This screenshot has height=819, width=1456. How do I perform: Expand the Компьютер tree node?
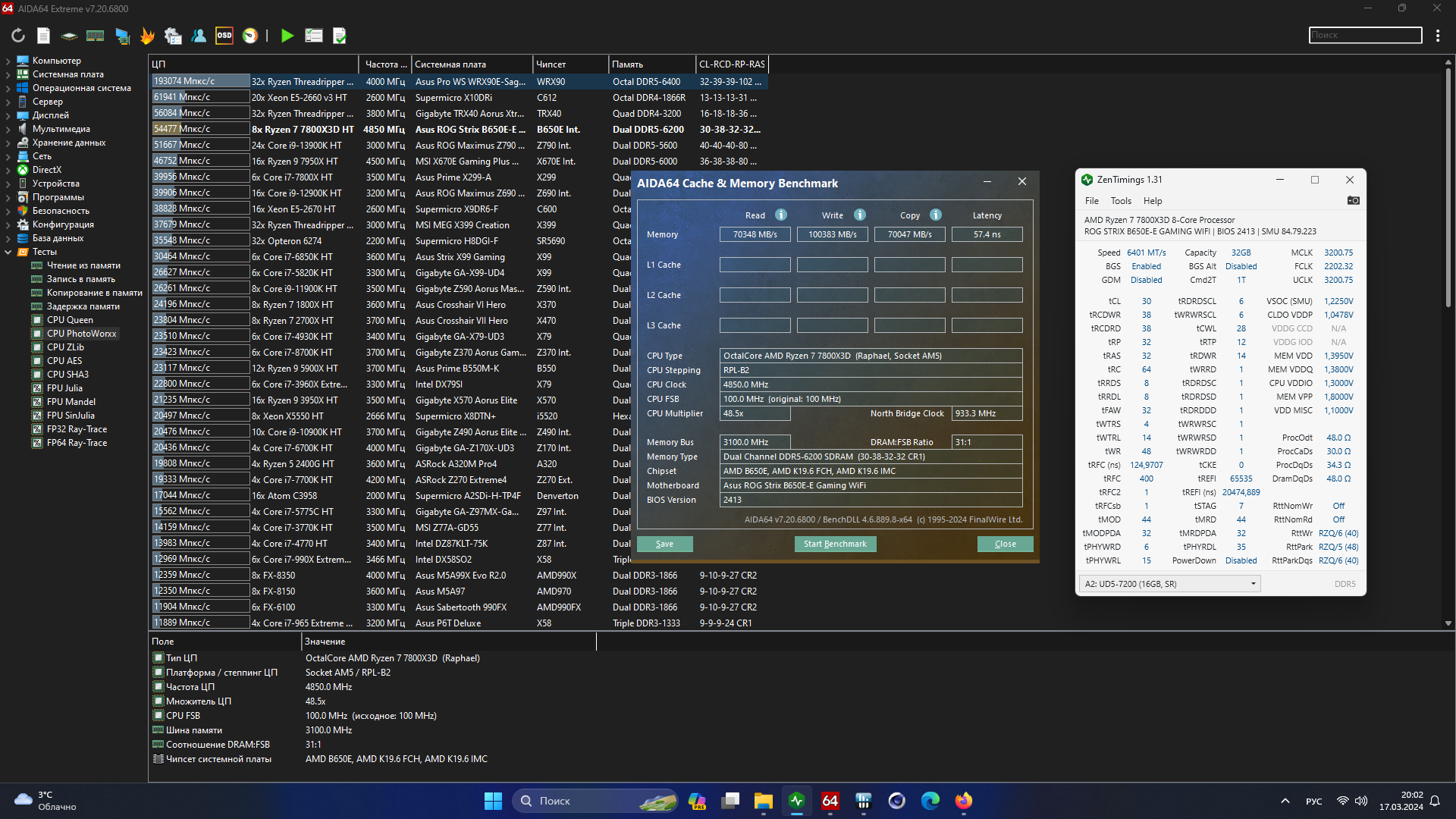point(8,61)
